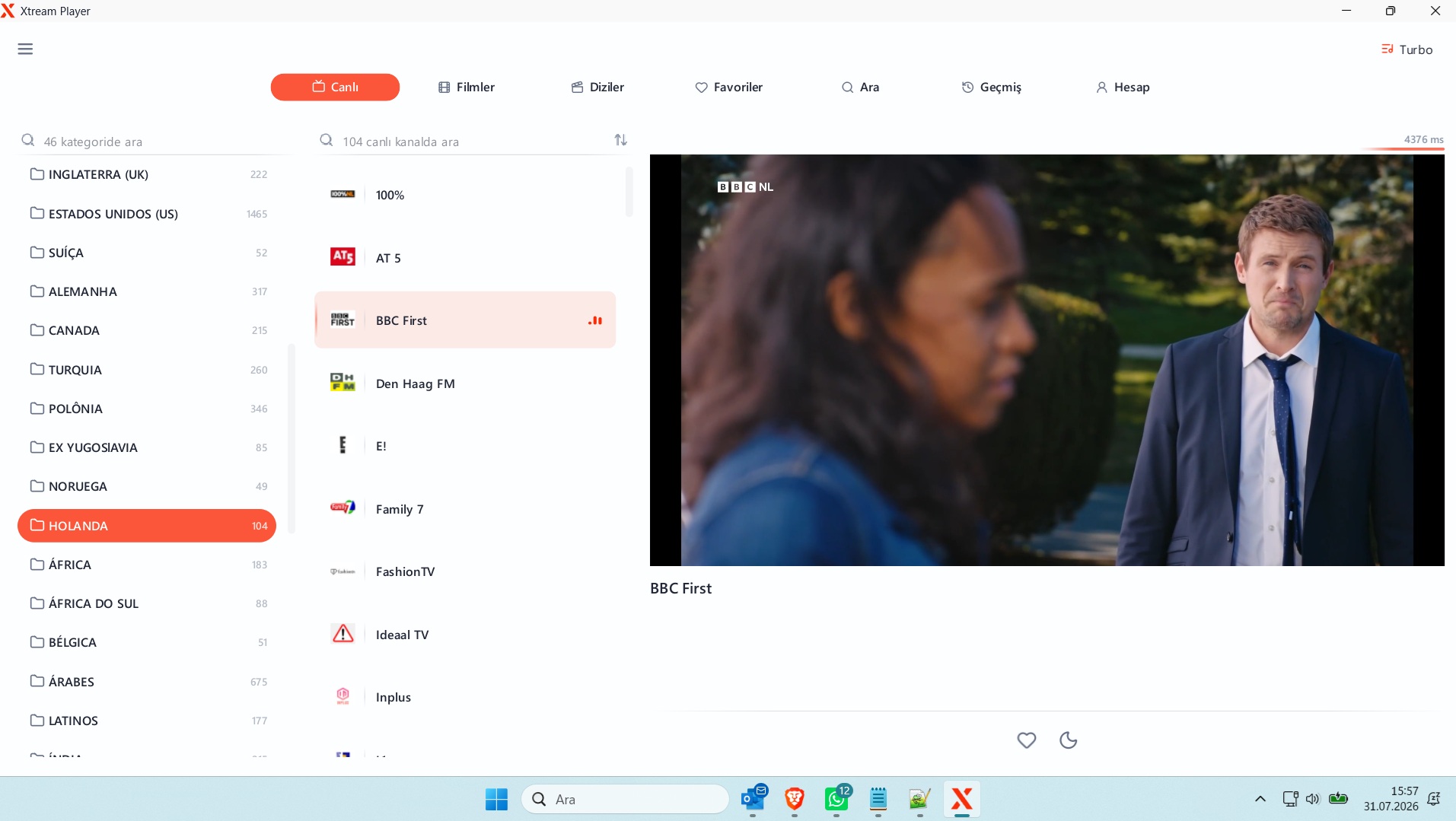
Task: Play the E! channel
Action: tap(465, 446)
